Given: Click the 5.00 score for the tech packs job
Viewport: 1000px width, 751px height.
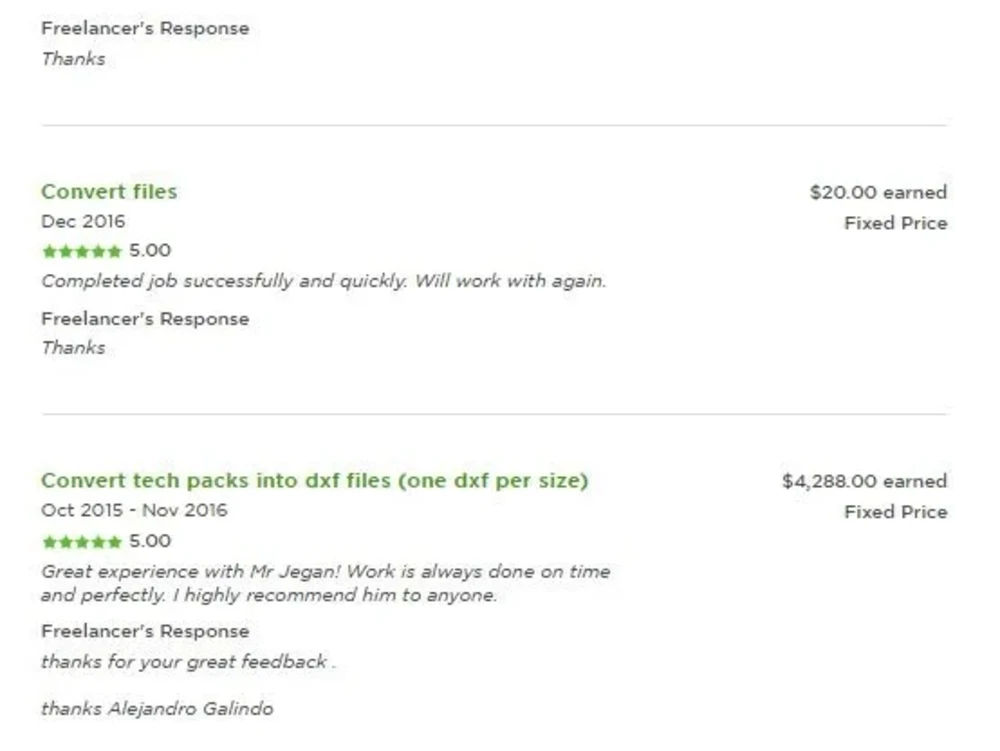Looking at the screenshot, I should click(150, 541).
